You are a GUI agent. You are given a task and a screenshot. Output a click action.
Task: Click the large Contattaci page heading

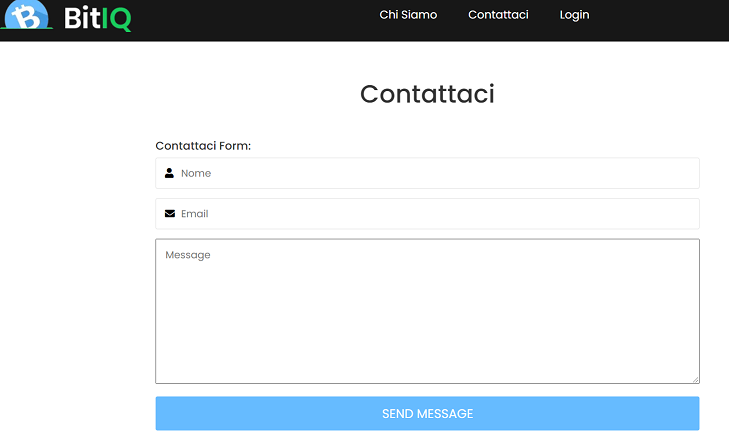coord(427,94)
